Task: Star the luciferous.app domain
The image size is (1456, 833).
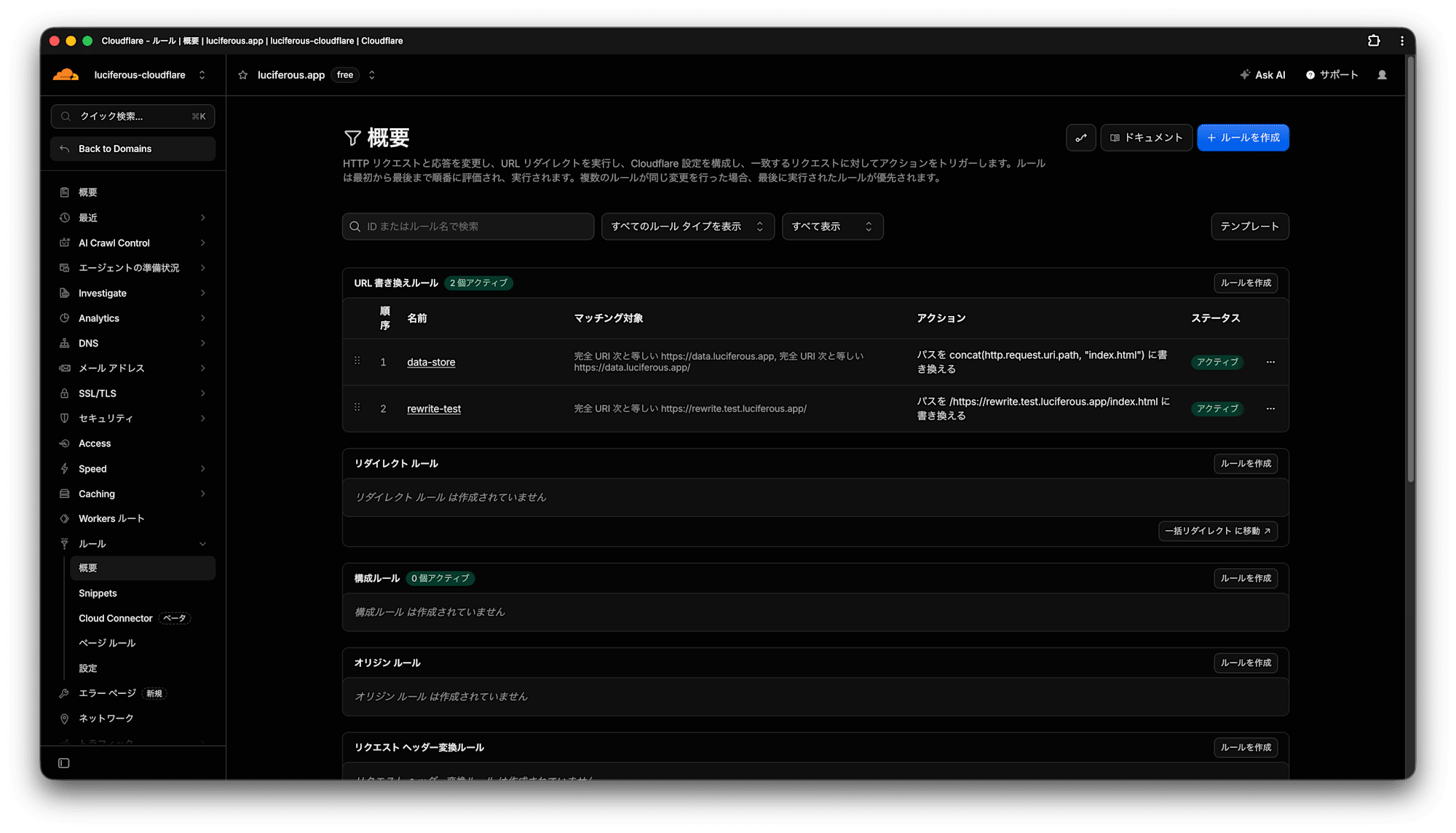Action: [x=243, y=75]
